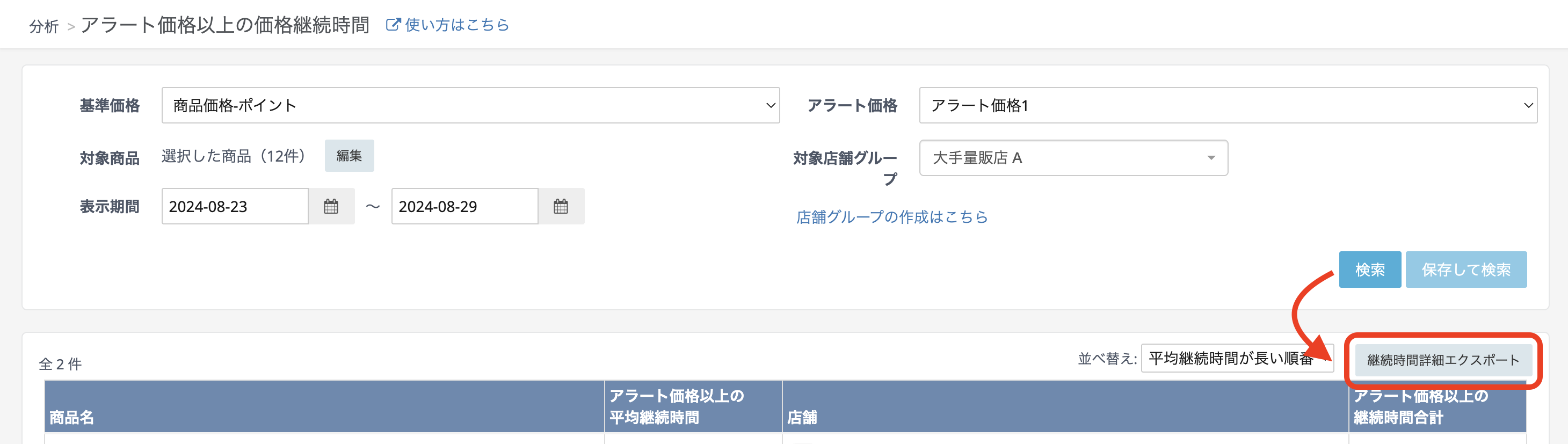Open the 対象店舗グループ selector
The height and width of the screenshot is (444, 1568).
(x=1072, y=158)
